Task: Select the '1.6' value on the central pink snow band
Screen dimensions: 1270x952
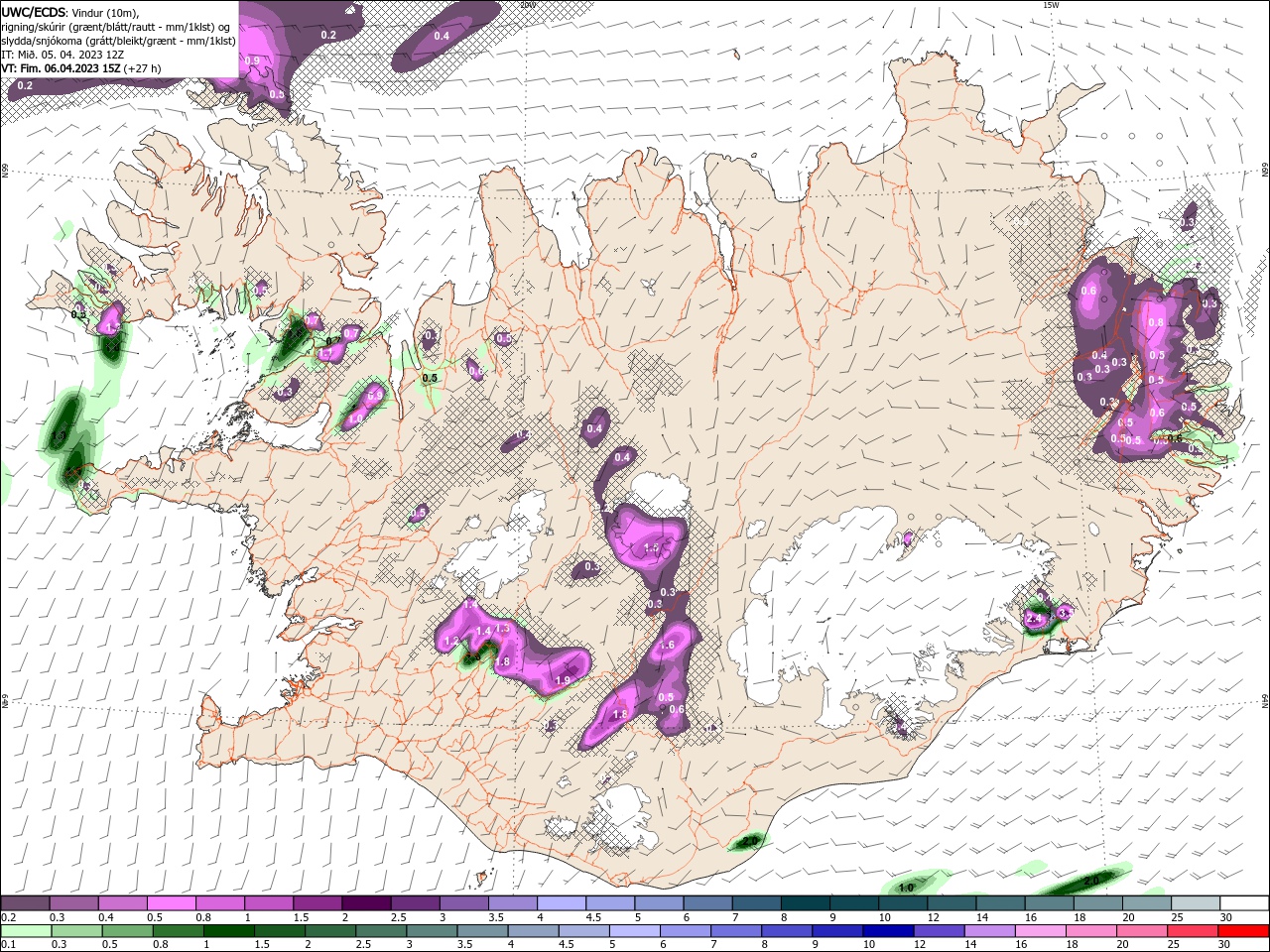Action: [x=667, y=646]
